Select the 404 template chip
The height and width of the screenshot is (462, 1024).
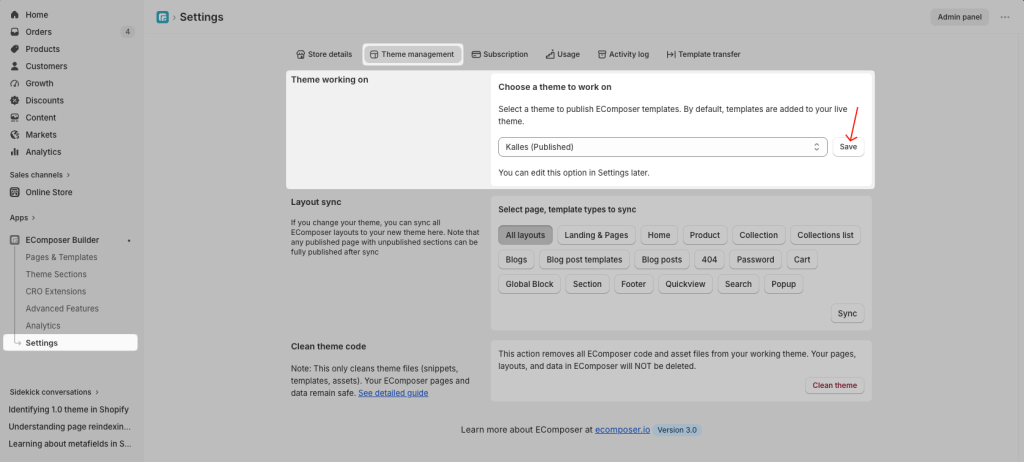(x=709, y=259)
